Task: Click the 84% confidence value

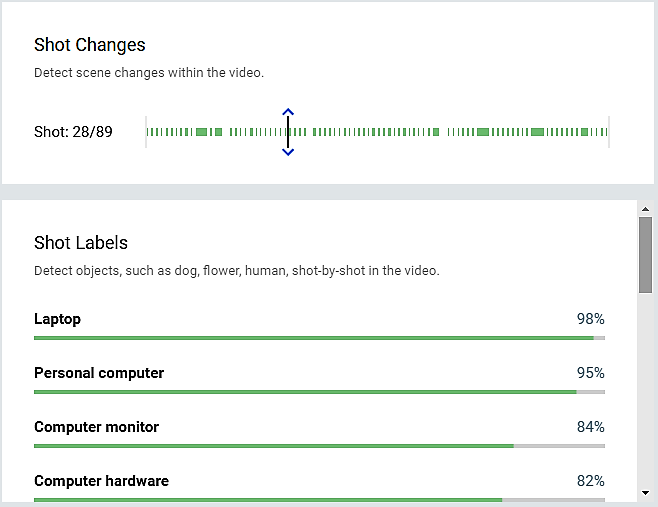Action: [x=590, y=427]
